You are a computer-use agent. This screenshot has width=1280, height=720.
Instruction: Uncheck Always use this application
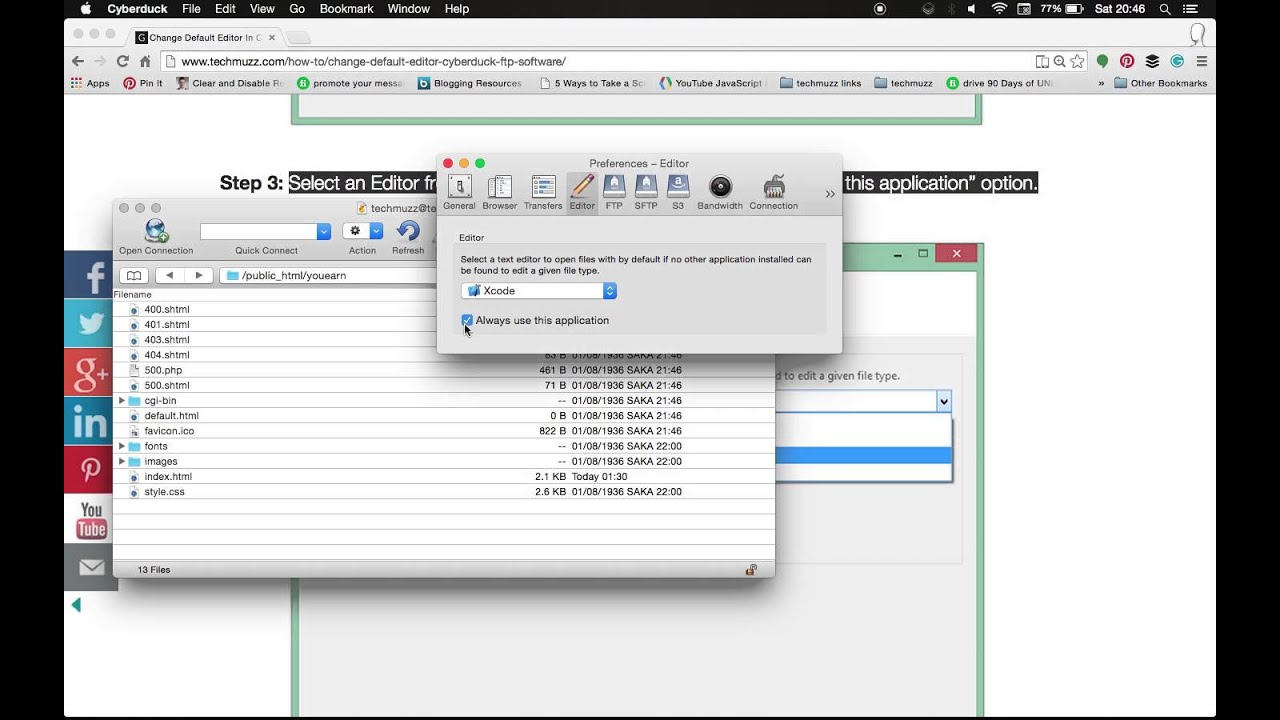[x=467, y=320]
